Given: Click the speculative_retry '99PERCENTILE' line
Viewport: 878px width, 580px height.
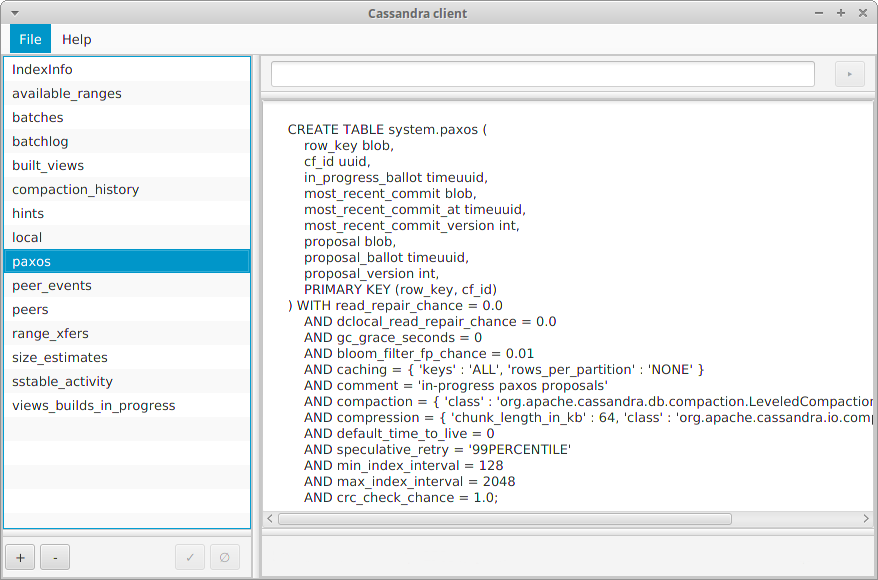Looking at the screenshot, I should click(437, 450).
